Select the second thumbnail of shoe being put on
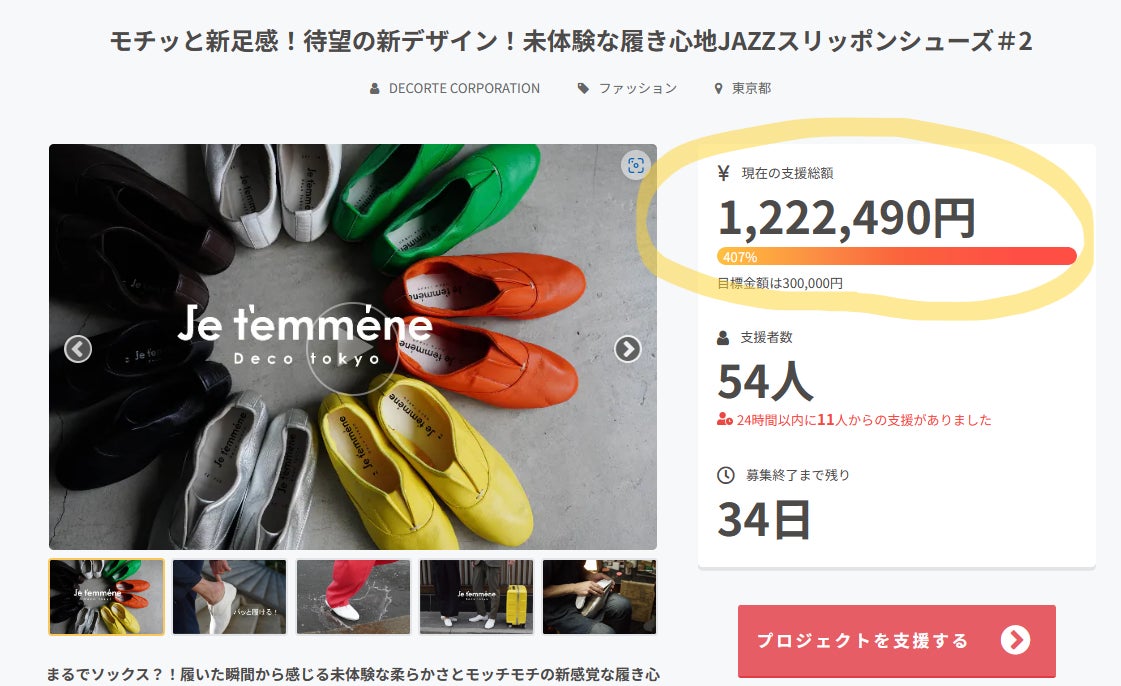The image size is (1121, 686). tap(229, 597)
